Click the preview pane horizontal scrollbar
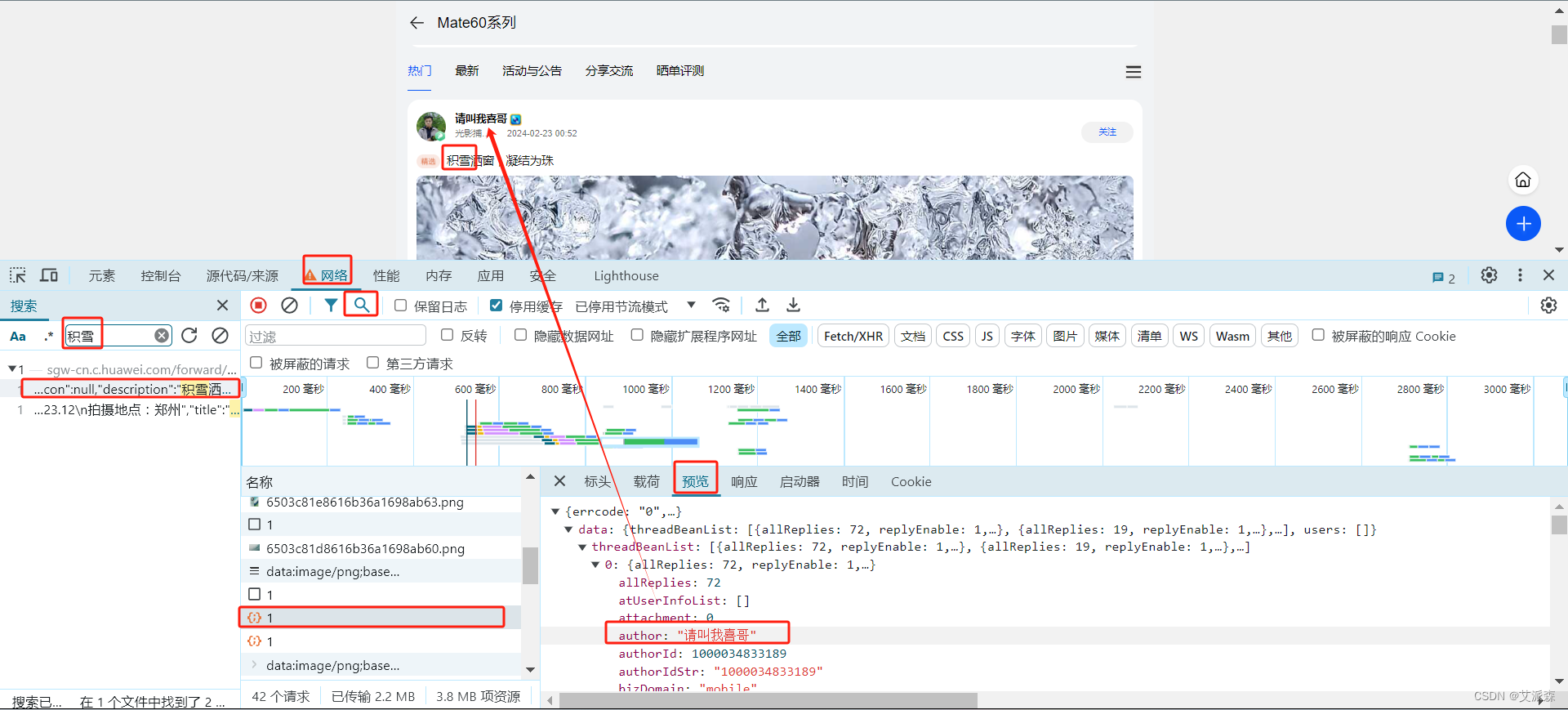 click(x=768, y=700)
